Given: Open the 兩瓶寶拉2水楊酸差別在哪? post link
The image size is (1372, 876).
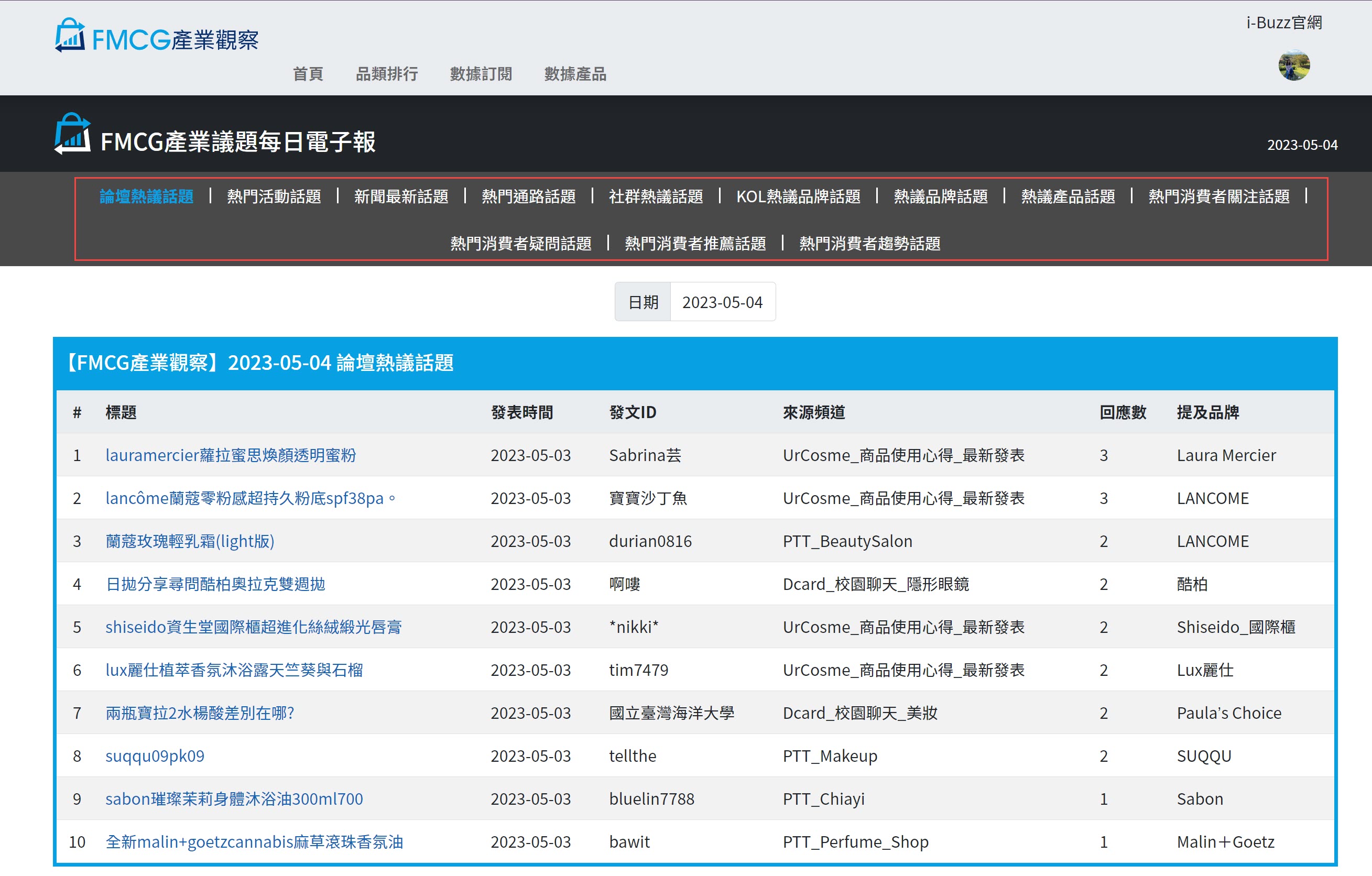Looking at the screenshot, I should [x=200, y=713].
